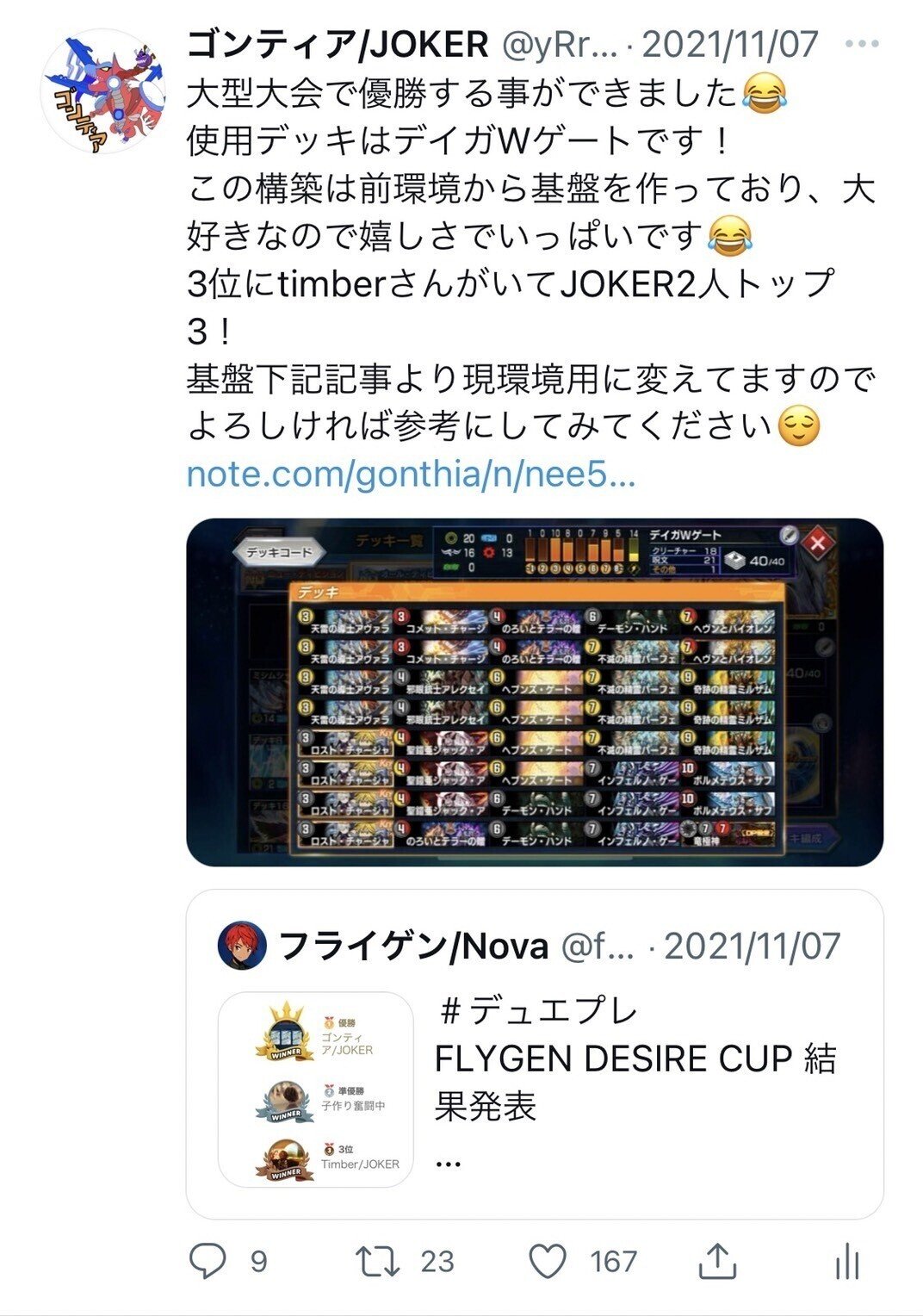View tweet analytics bar chart icon
Screen dimensions: 923x1316
(847, 1262)
